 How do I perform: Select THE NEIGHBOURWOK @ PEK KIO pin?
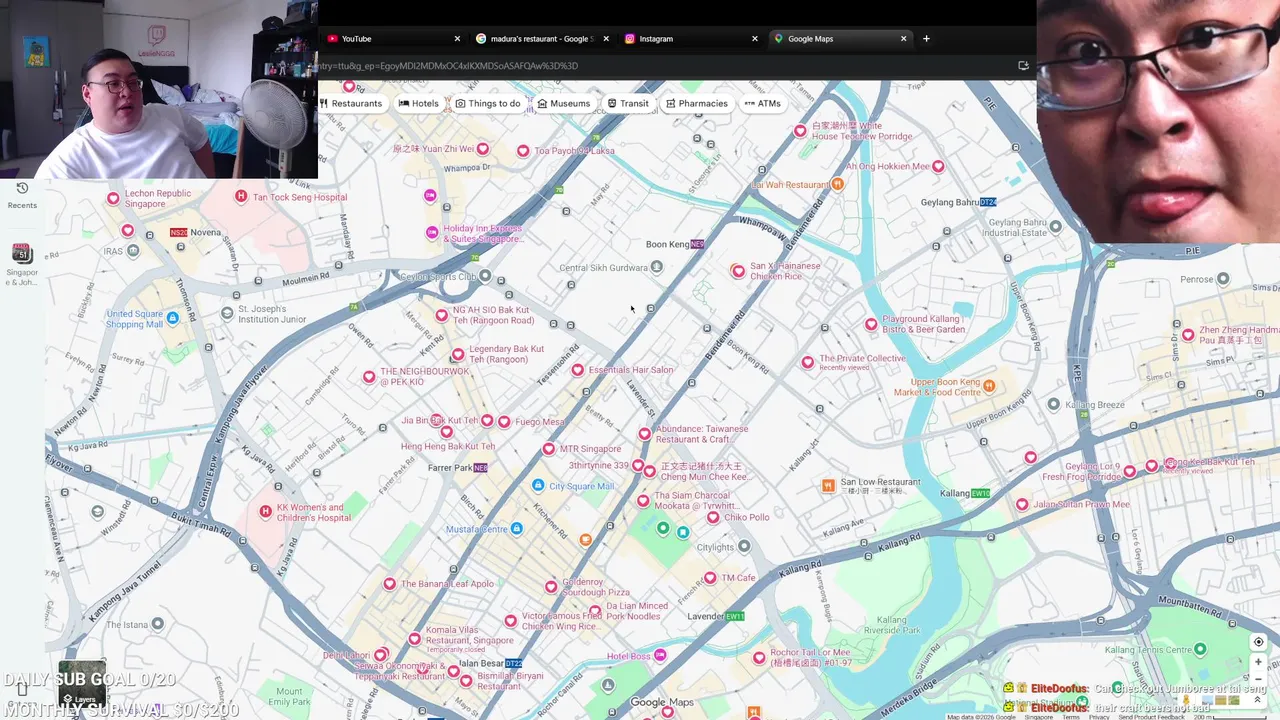pos(369,377)
